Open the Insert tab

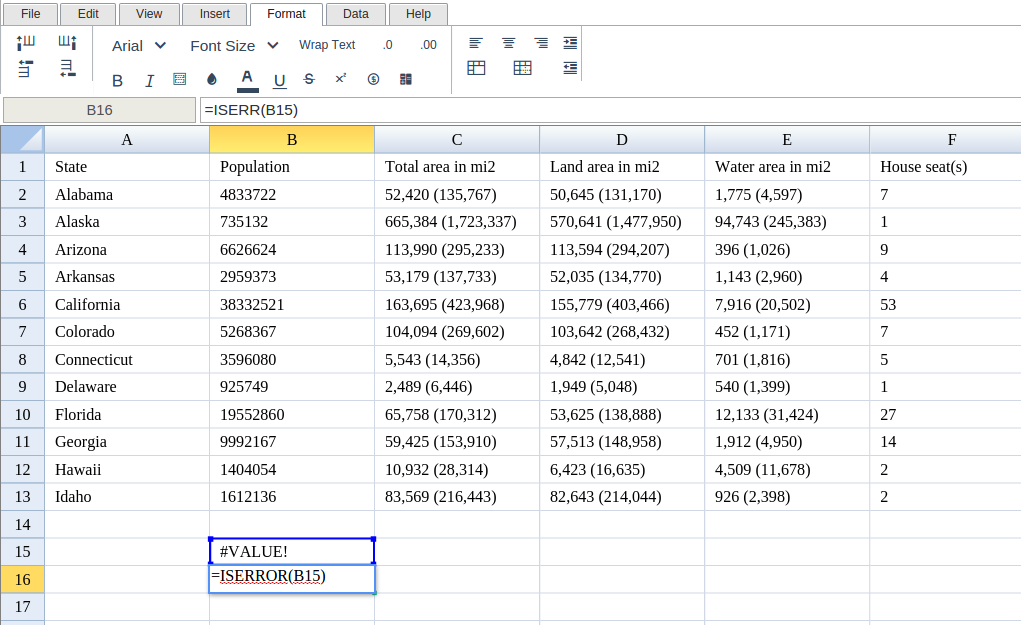tap(214, 14)
